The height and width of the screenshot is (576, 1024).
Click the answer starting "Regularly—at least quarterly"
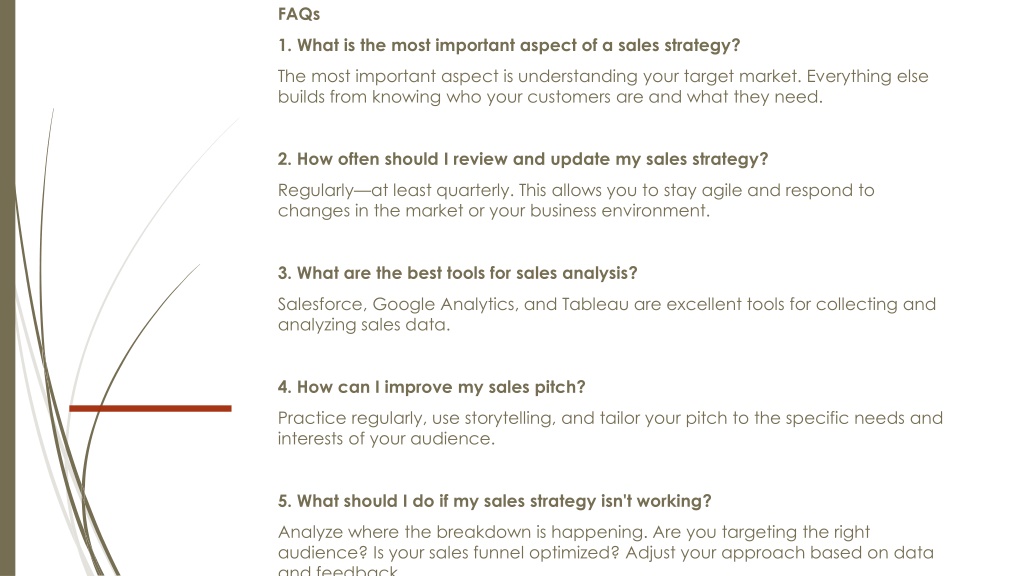(x=576, y=200)
